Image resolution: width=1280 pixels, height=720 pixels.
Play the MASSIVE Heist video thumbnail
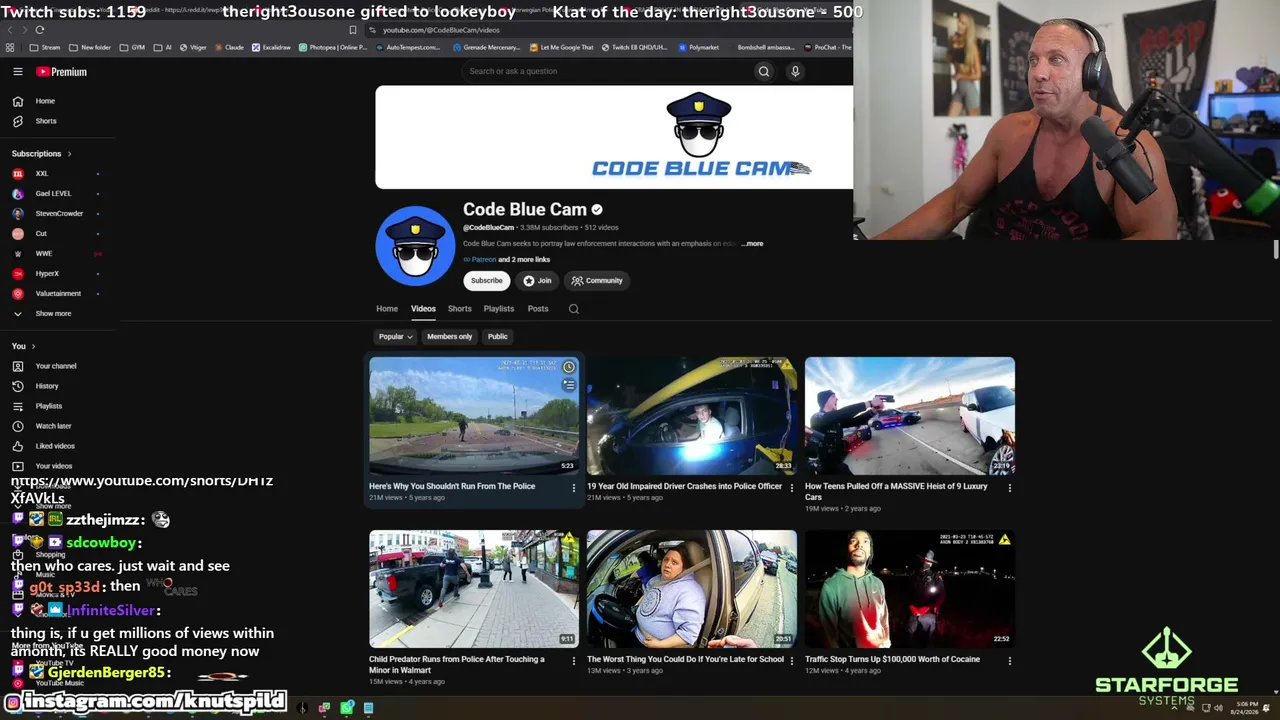910,416
